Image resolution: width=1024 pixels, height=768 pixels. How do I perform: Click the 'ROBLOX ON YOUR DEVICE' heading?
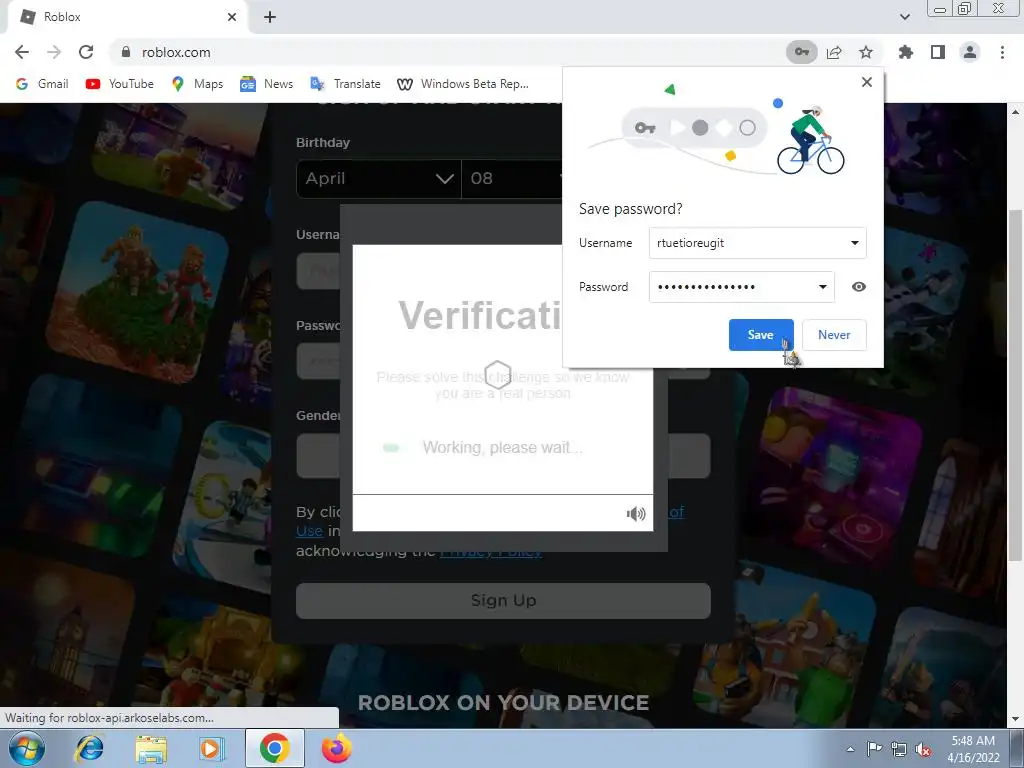[504, 703]
